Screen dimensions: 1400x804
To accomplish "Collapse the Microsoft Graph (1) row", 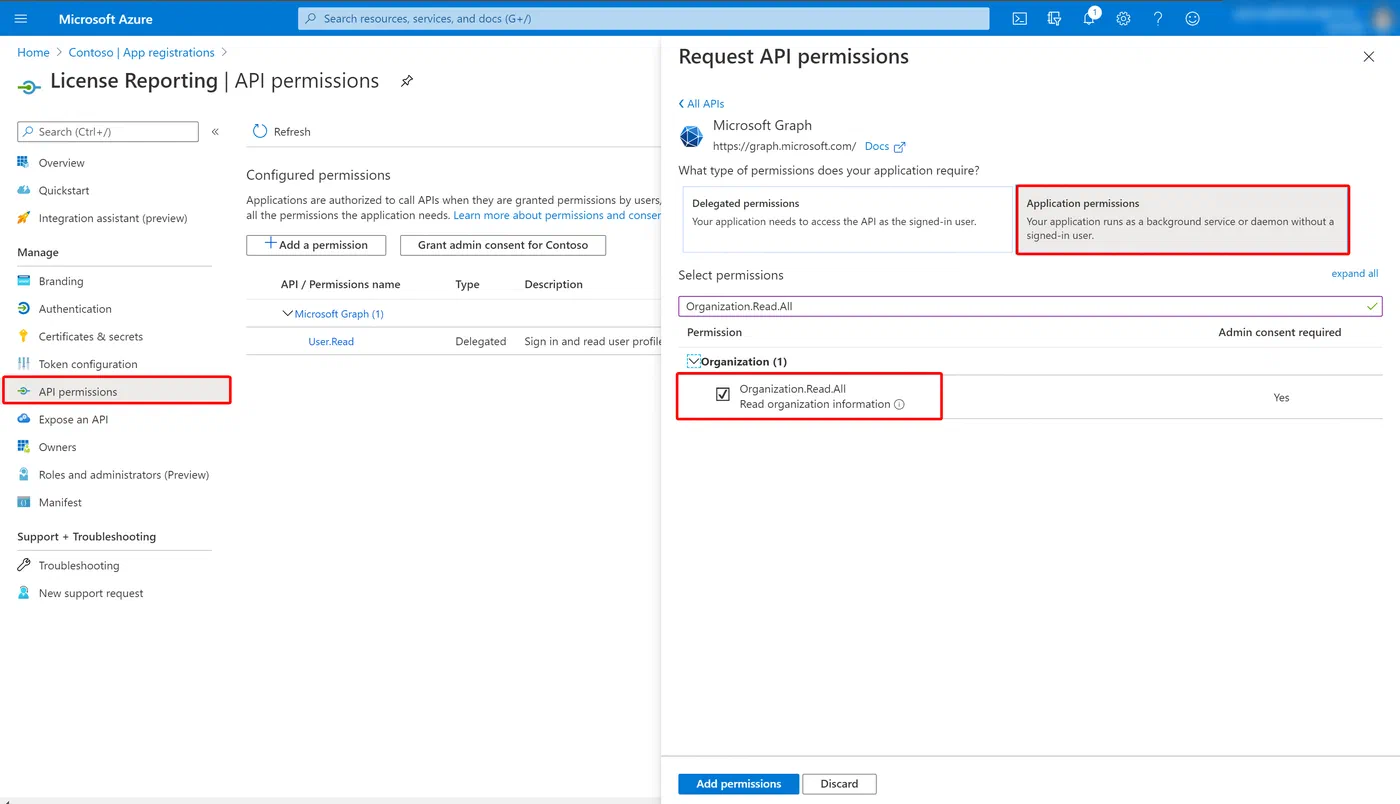I will click(288, 313).
